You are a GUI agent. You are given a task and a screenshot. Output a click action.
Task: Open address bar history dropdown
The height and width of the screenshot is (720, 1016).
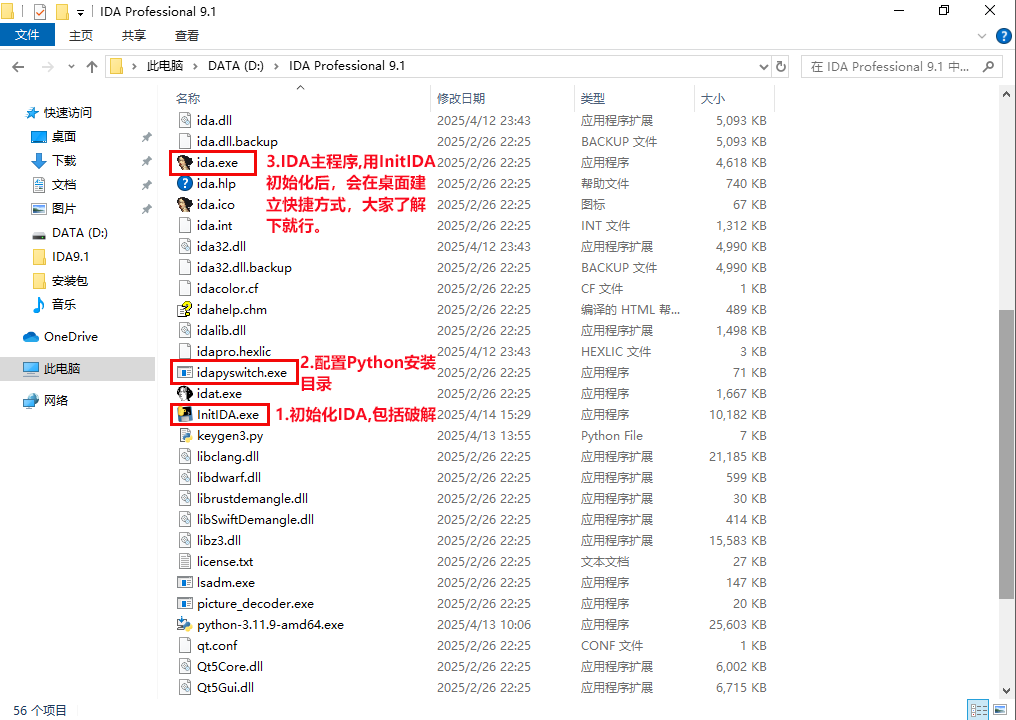coord(763,66)
